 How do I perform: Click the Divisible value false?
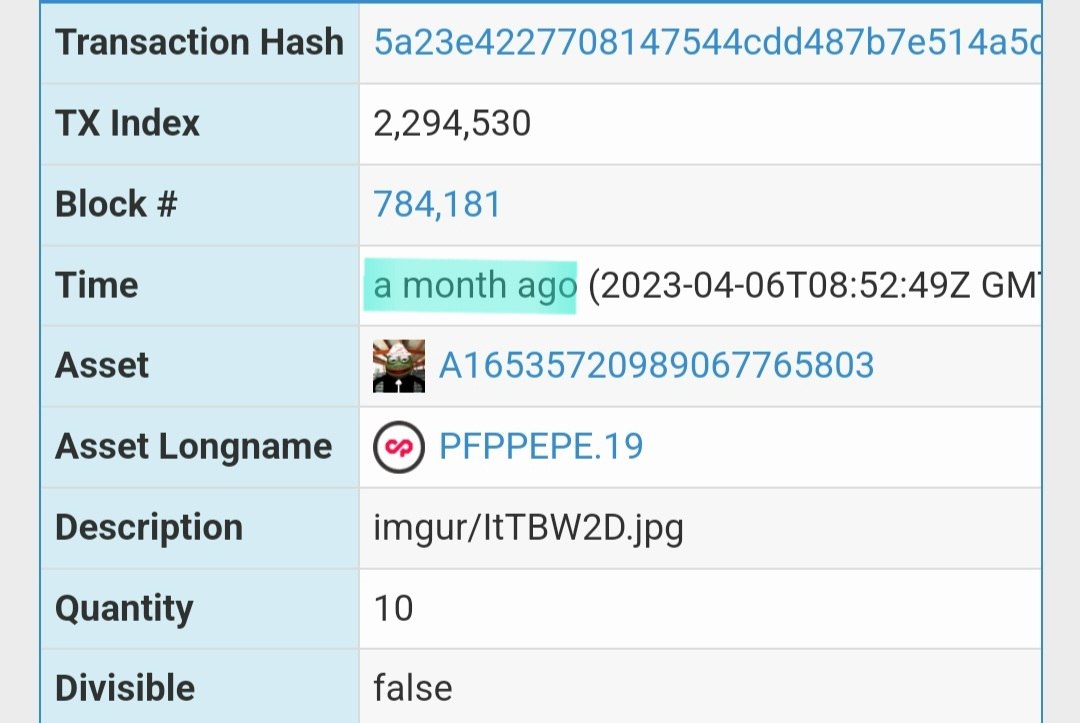pyautogui.click(x=413, y=689)
